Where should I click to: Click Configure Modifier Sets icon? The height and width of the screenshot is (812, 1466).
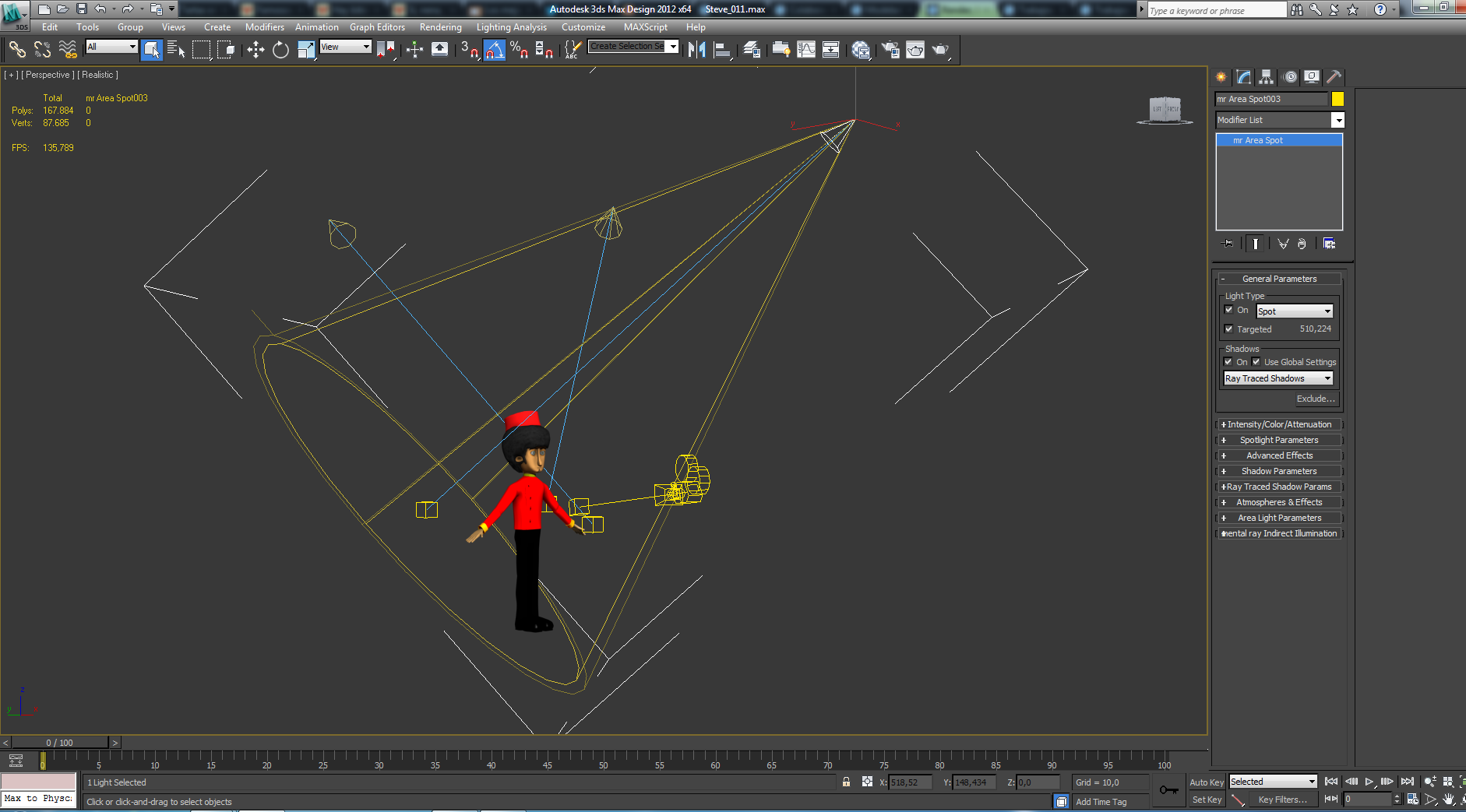(1329, 244)
